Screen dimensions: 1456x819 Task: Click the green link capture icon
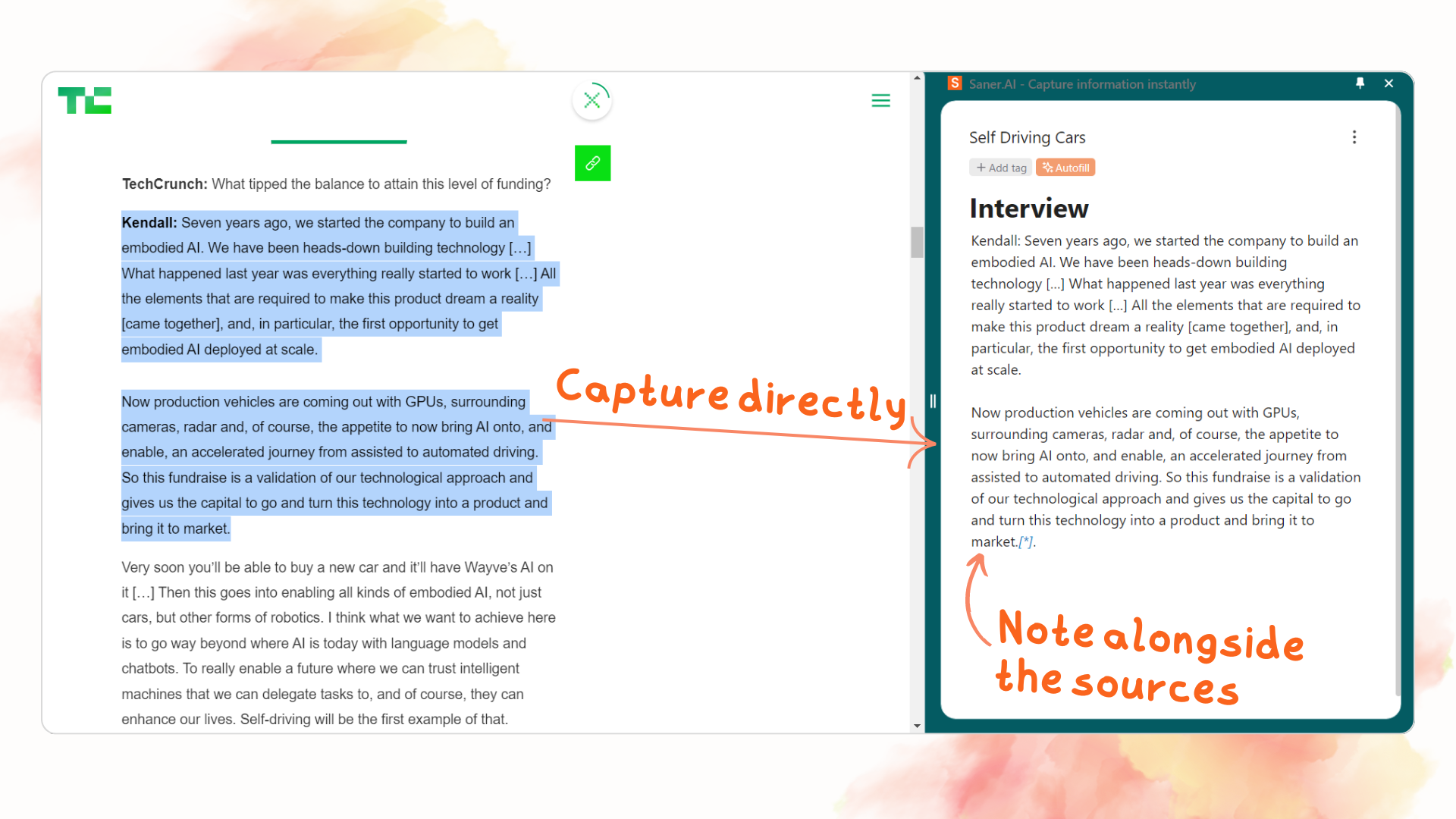(592, 163)
